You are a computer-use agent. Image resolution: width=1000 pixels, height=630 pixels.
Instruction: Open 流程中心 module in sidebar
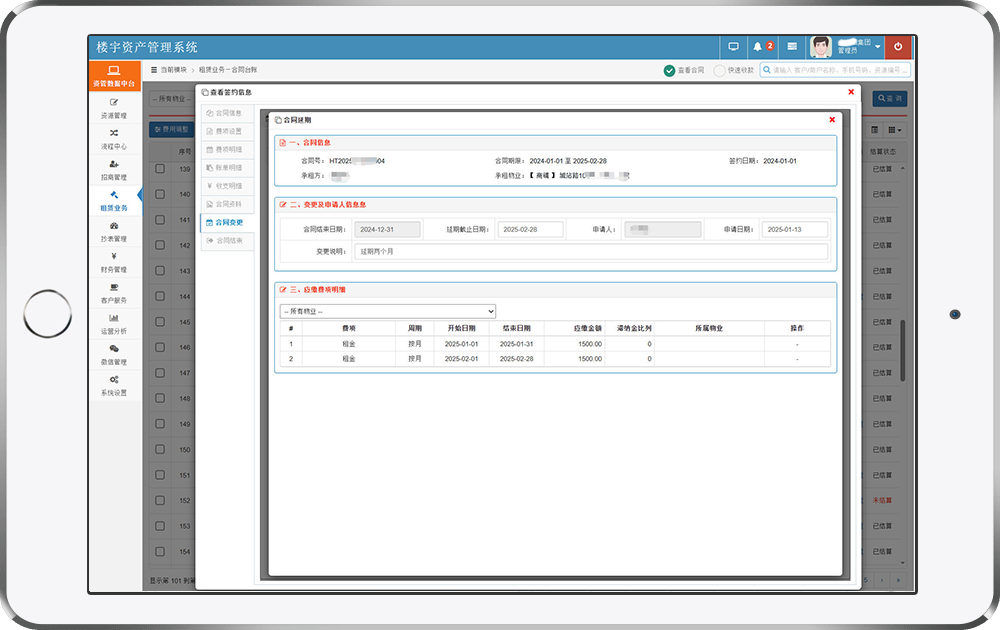(x=114, y=139)
